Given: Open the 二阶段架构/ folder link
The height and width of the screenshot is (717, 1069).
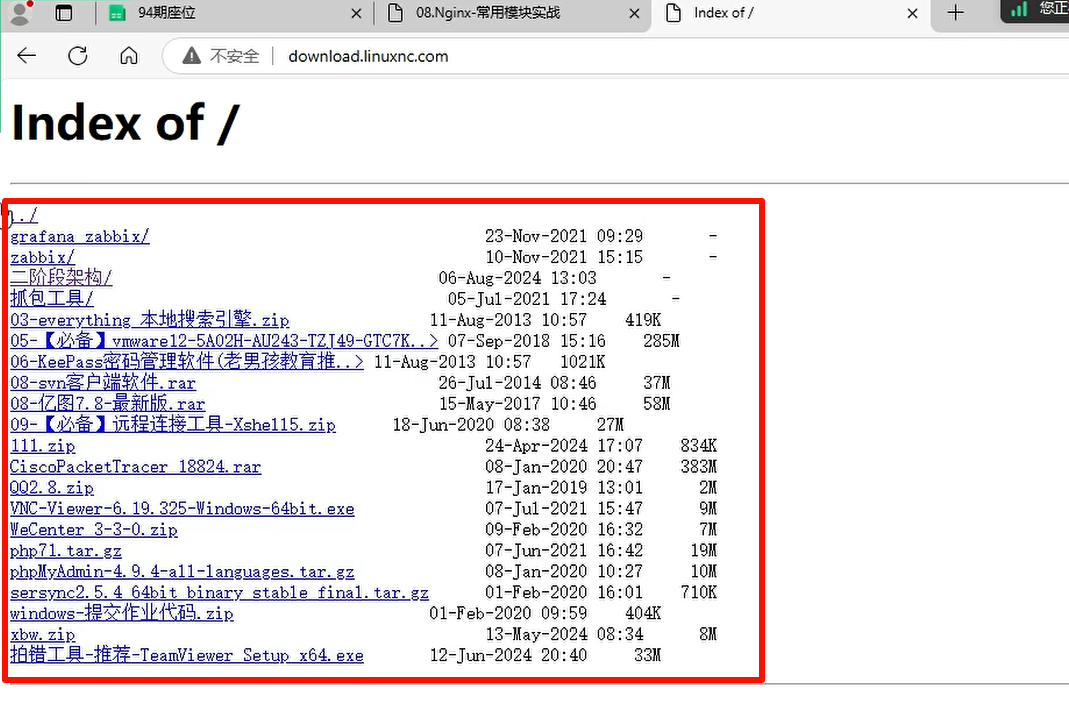Looking at the screenshot, I should point(61,278).
